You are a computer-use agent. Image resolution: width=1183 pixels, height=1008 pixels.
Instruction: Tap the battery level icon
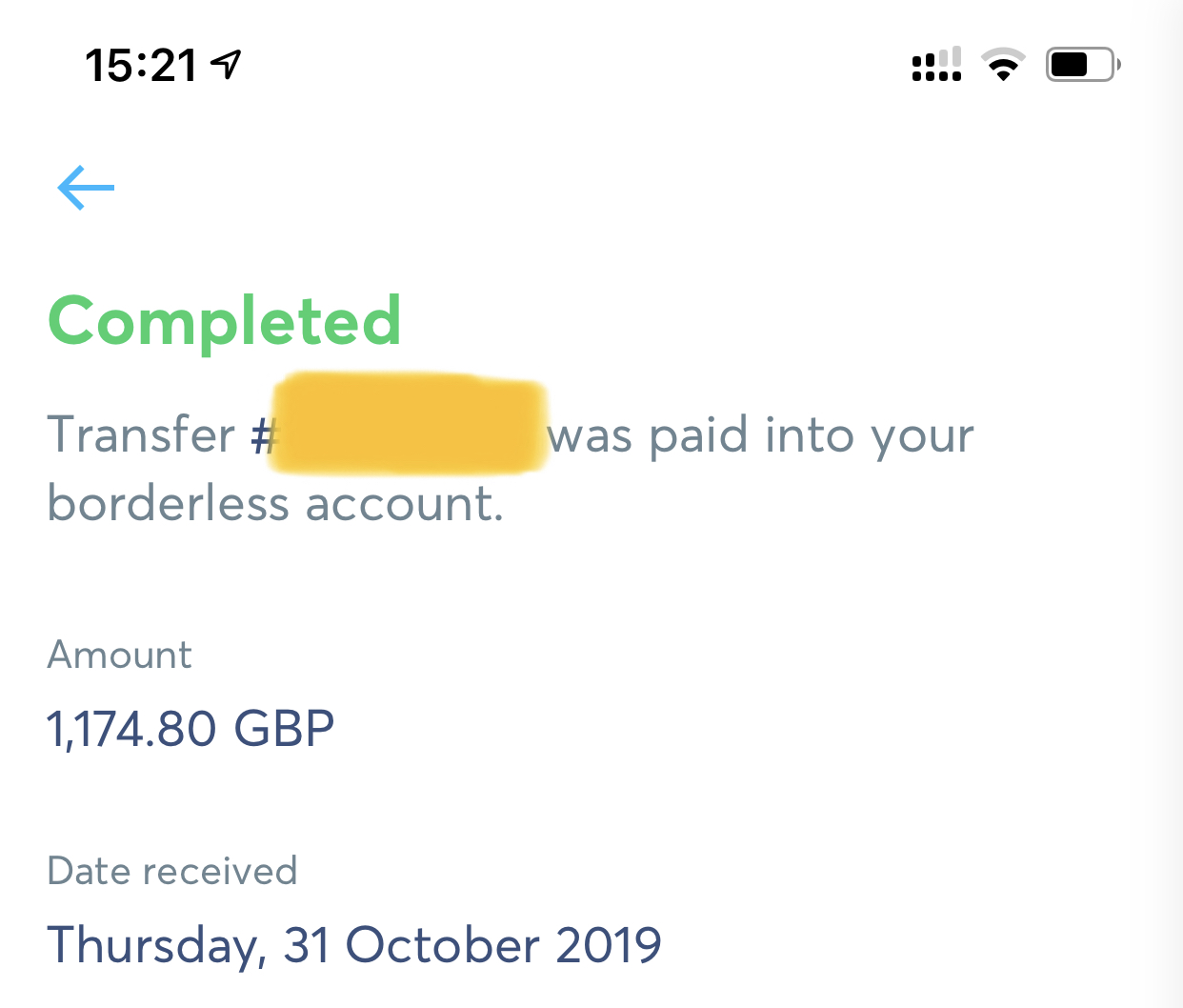tap(1083, 65)
